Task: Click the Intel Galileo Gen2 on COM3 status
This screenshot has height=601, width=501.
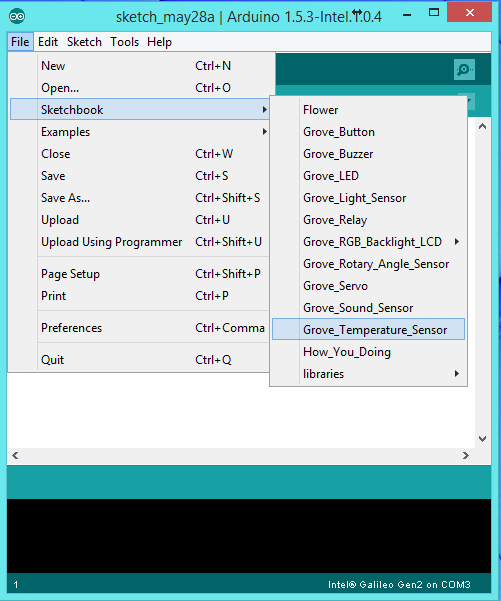Action: click(399, 585)
